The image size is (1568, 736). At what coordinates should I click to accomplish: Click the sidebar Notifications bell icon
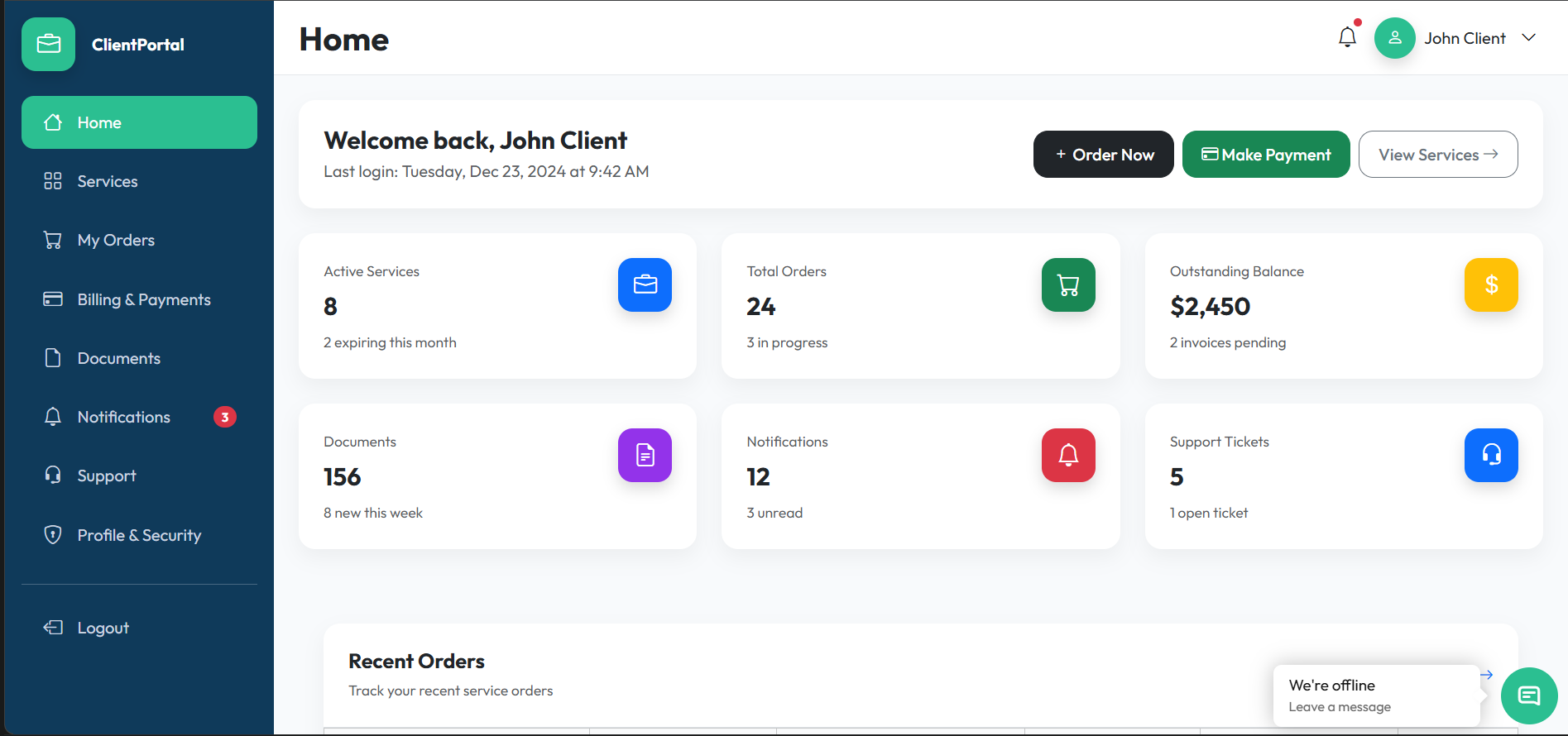click(53, 417)
